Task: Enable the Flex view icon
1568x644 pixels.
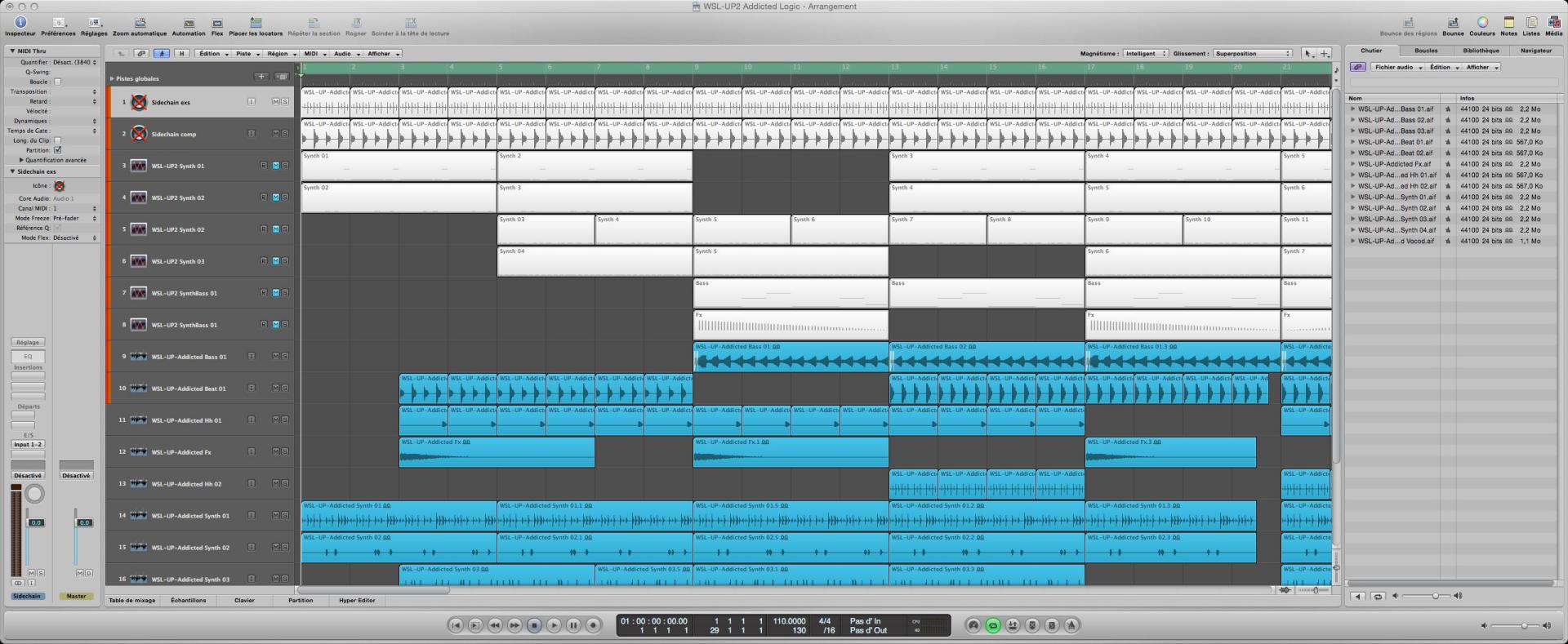Action: click(x=217, y=23)
